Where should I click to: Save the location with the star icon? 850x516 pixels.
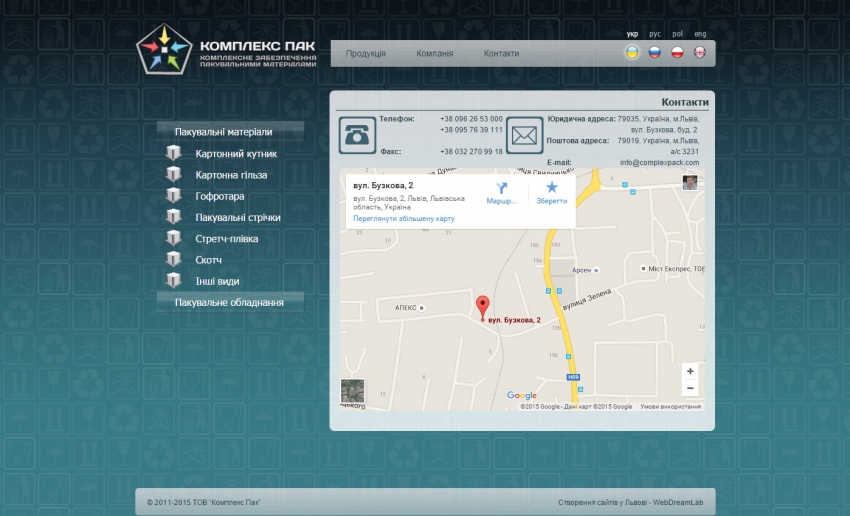[551, 188]
